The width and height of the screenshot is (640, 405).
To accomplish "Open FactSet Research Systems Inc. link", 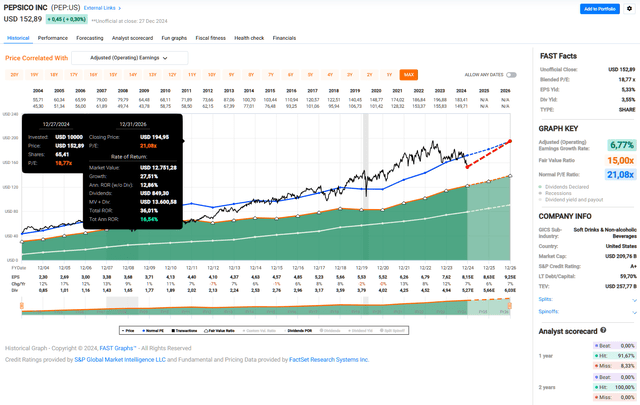I will (329, 360).
